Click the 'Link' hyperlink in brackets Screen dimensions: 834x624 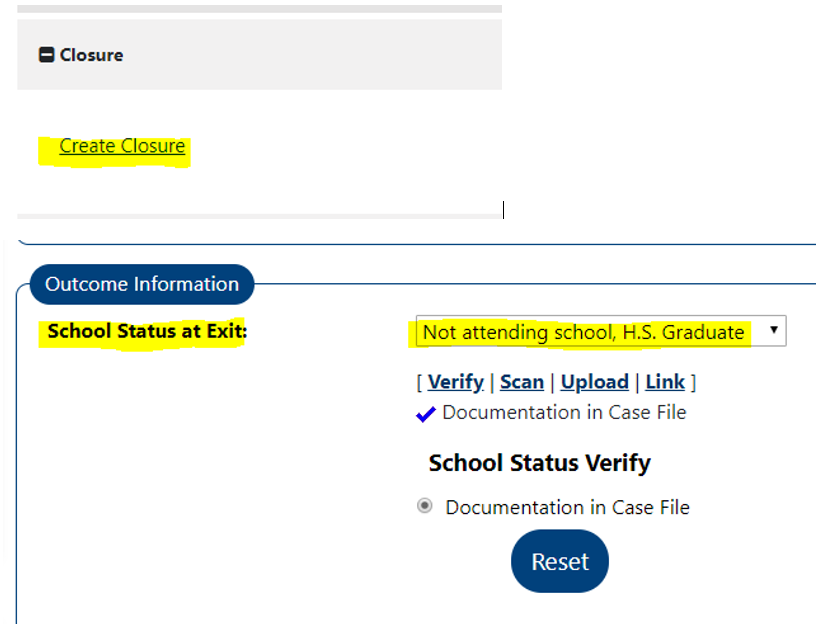(665, 382)
